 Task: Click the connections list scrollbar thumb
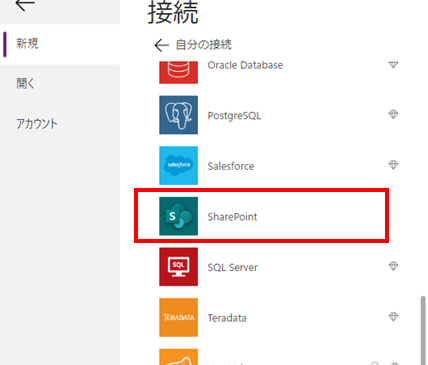pos(423,330)
